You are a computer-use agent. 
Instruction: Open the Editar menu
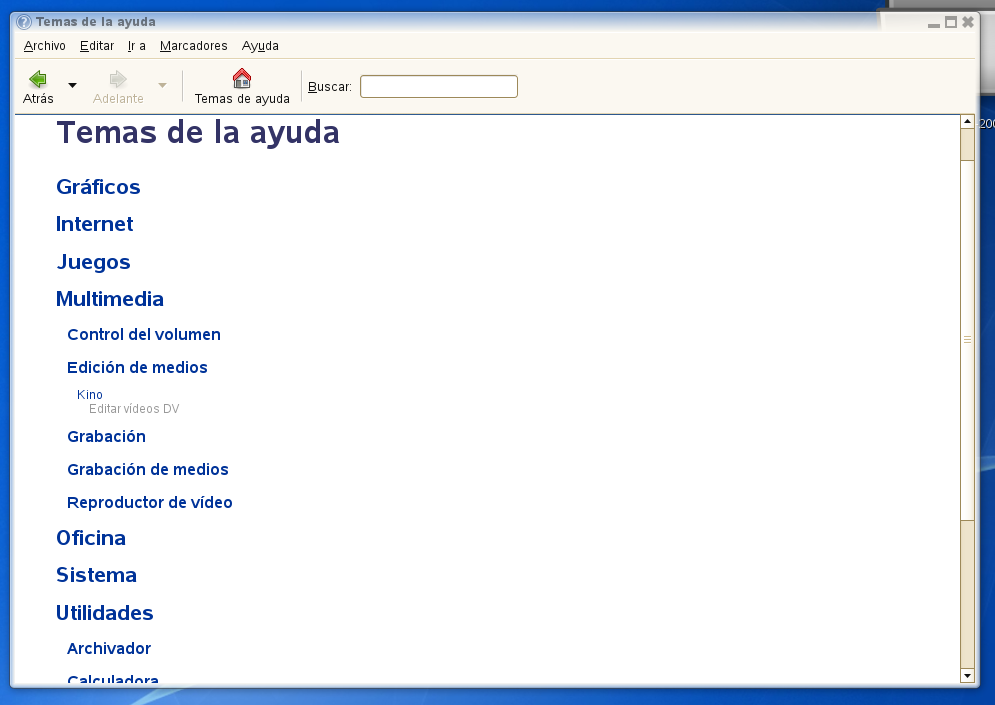pyautogui.click(x=97, y=46)
